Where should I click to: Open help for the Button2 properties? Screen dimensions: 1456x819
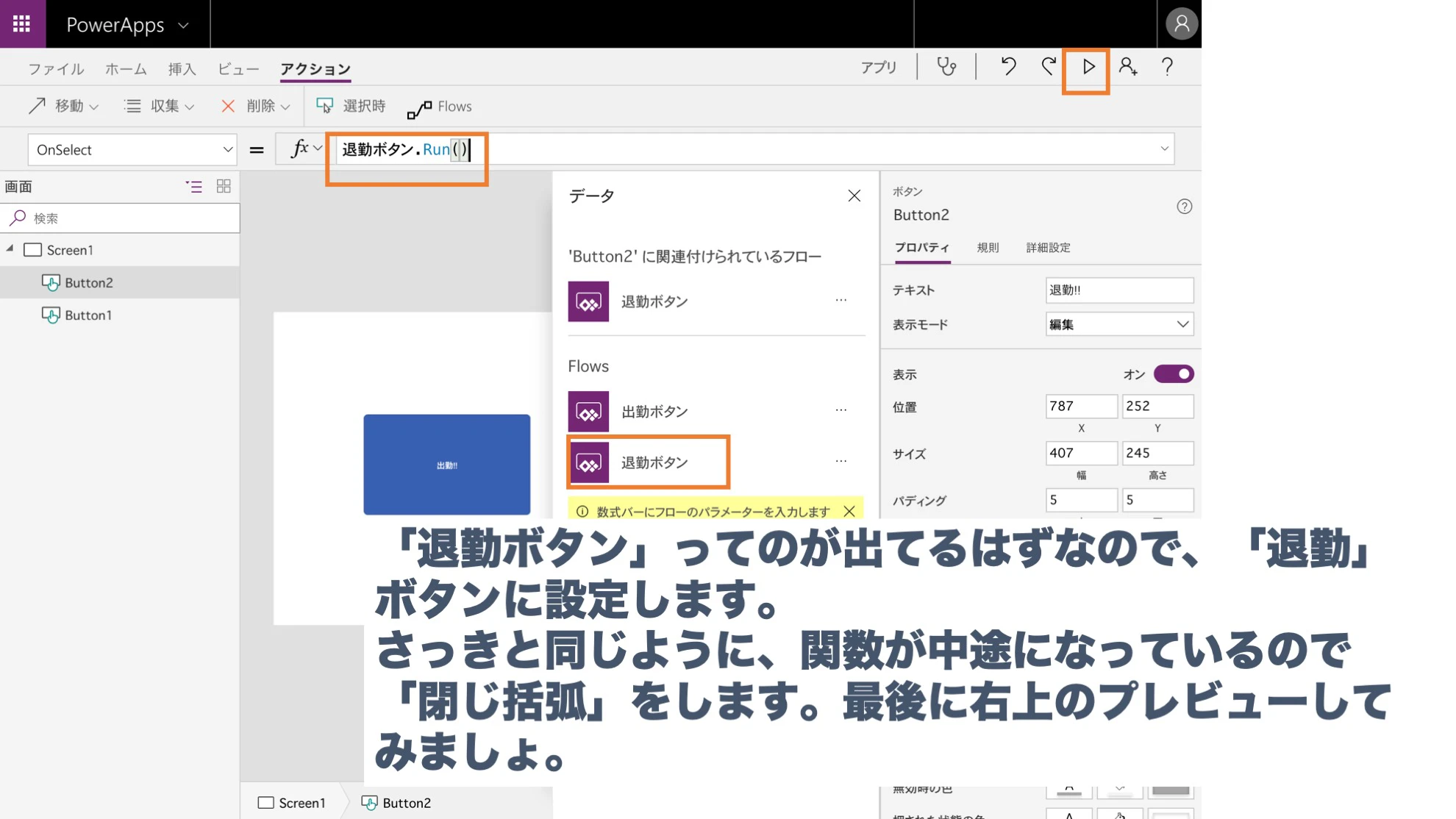coord(1184,207)
